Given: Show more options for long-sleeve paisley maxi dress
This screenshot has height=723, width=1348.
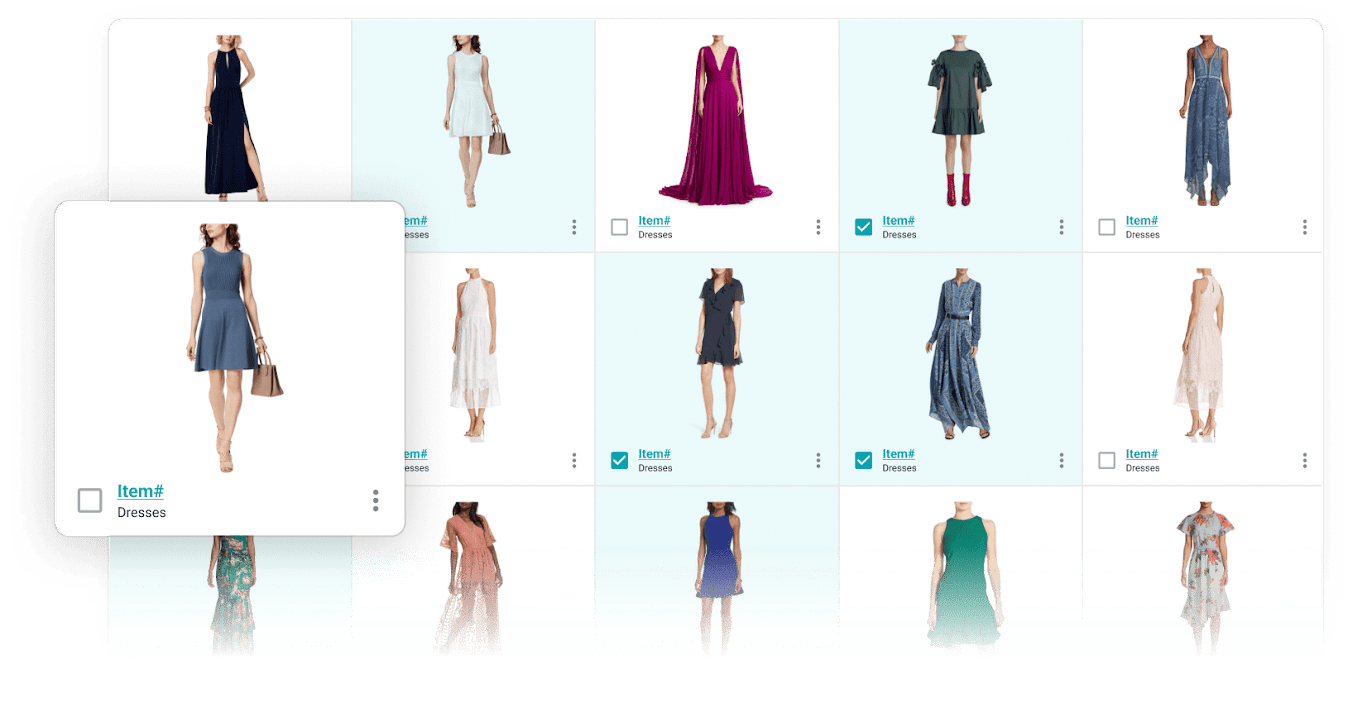Looking at the screenshot, I should click(x=1061, y=460).
